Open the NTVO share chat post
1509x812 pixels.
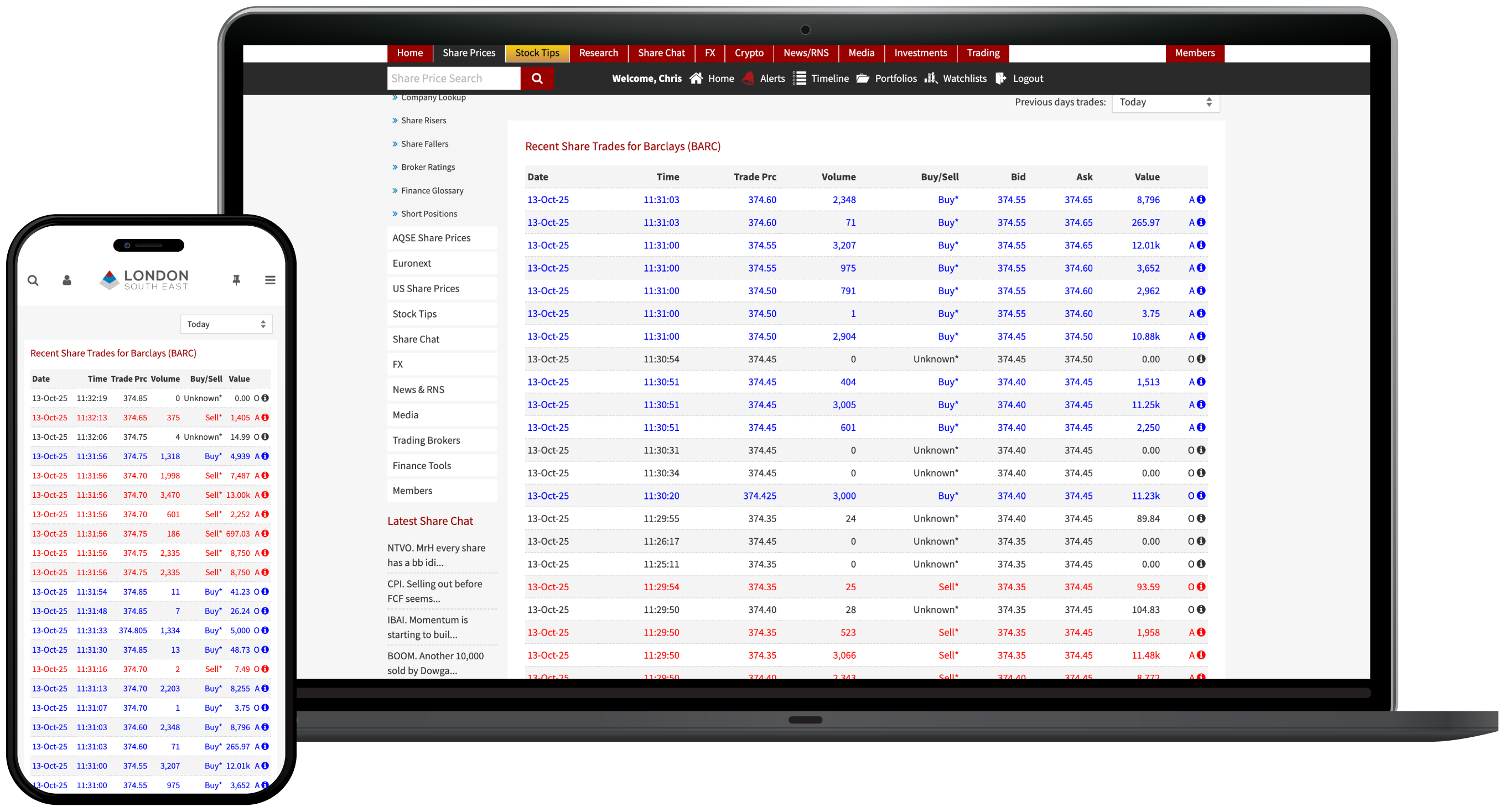click(436, 554)
